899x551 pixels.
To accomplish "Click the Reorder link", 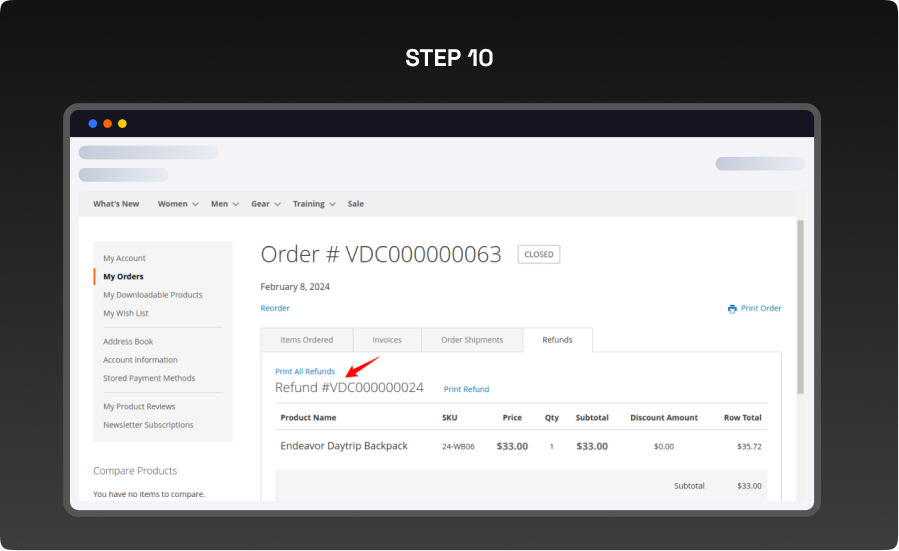I will (275, 308).
